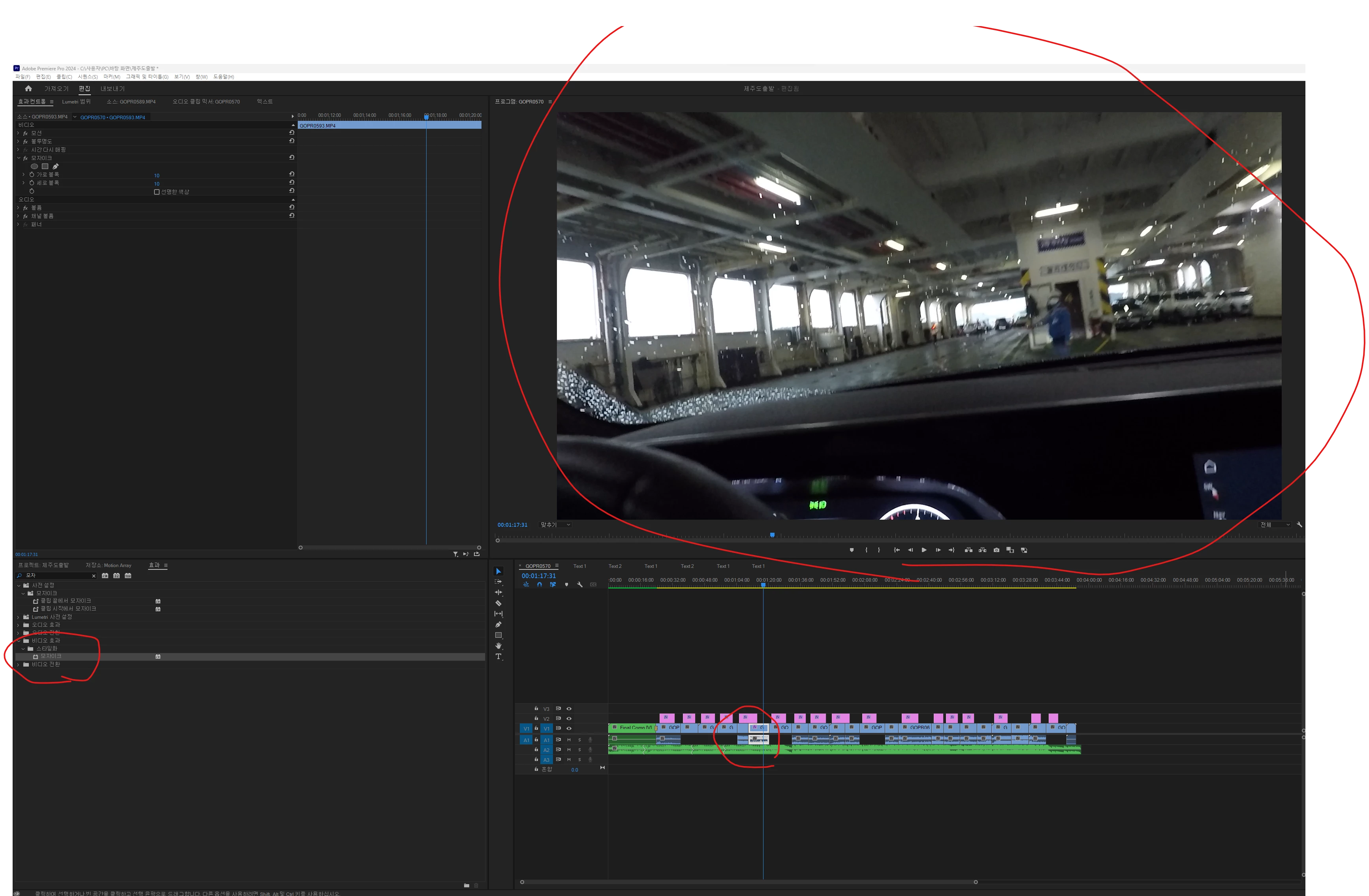Screen dimensions: 1369x896
Task: Mute audio track A1
Action: point(569,740)
